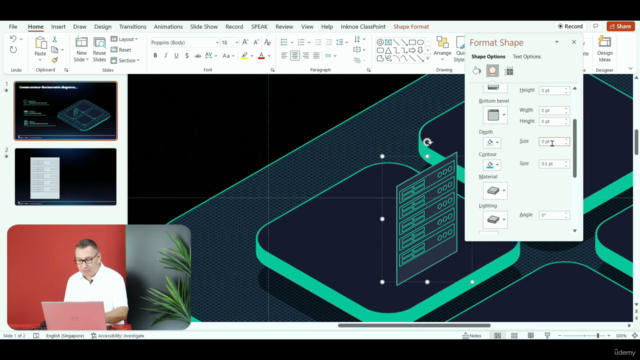Screen dimensions: 640x360
Task: Click the Share button
Action: (x=620, y=26)
